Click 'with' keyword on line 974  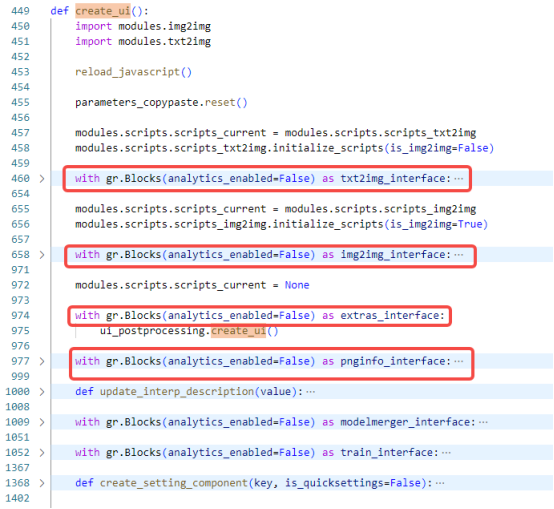pyautogui.click(x=87, y=315)
